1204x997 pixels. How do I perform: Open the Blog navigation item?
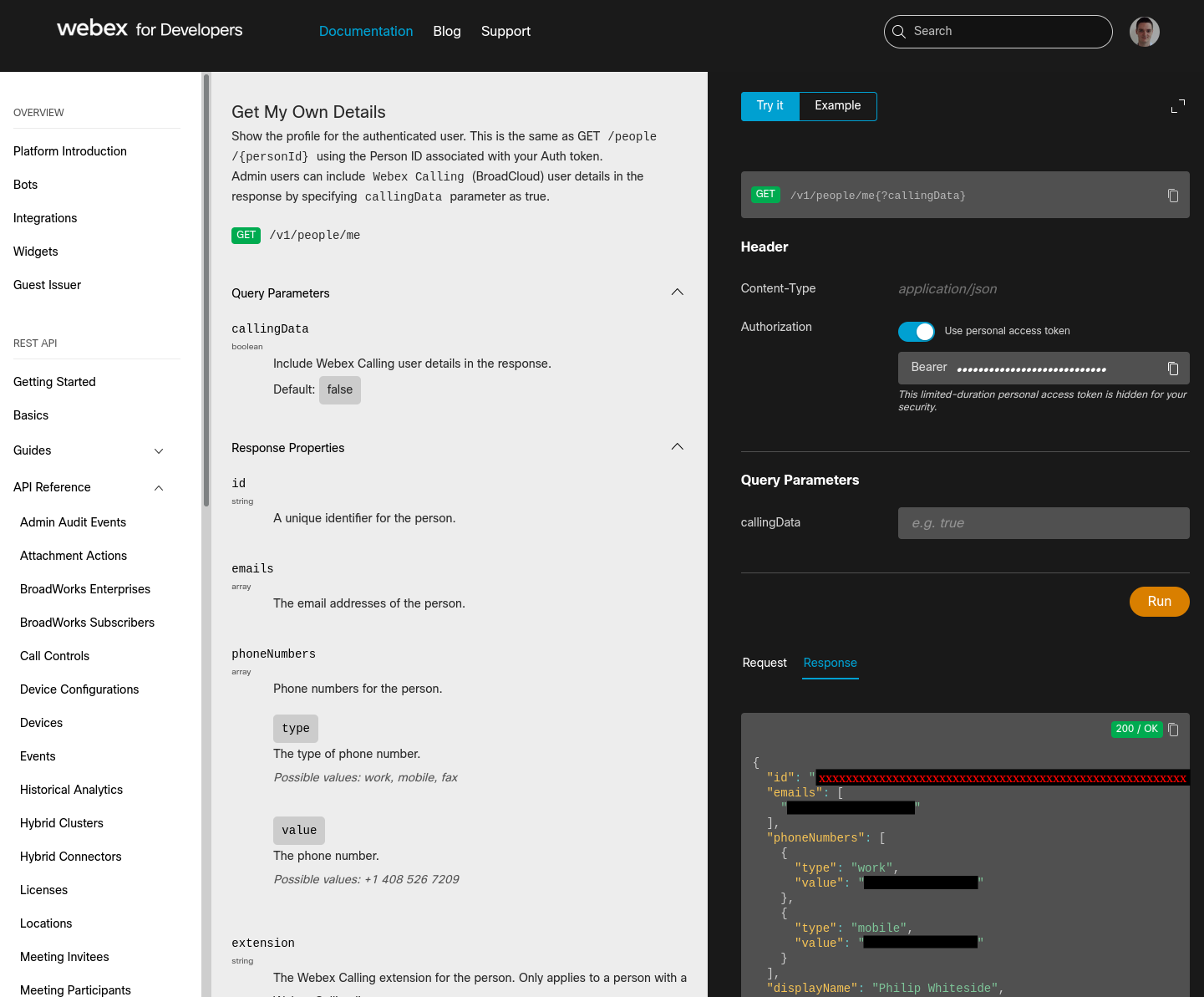(x=447, y=32)
